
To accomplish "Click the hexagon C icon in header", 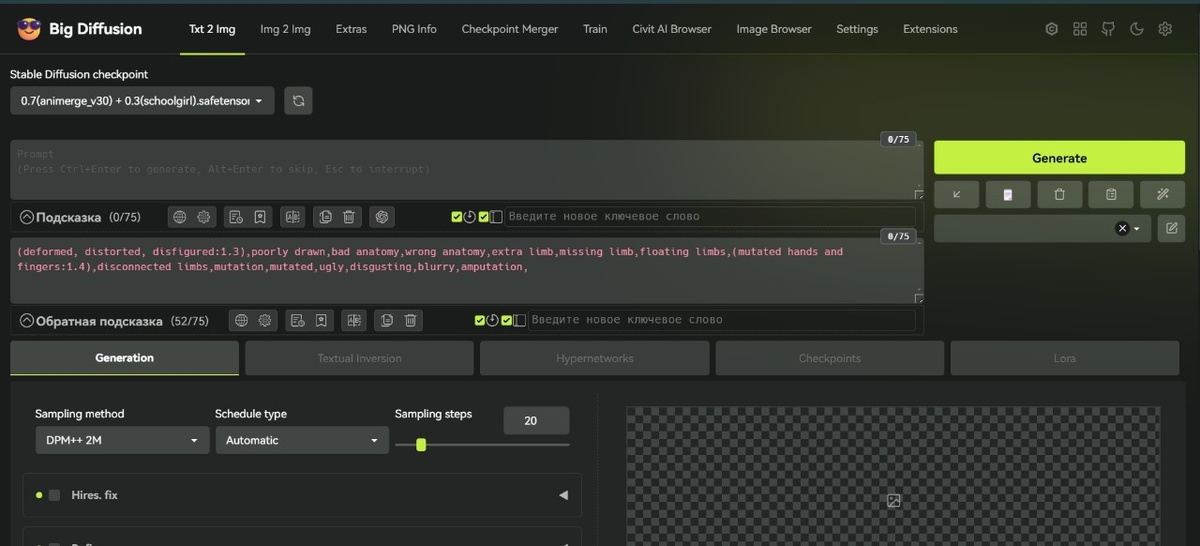I will (x=1051, y=29).
